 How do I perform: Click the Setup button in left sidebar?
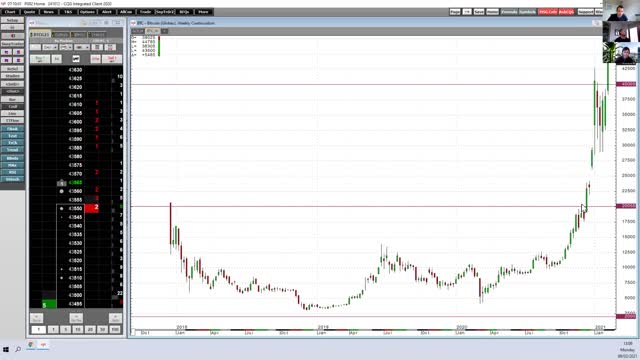12,20
